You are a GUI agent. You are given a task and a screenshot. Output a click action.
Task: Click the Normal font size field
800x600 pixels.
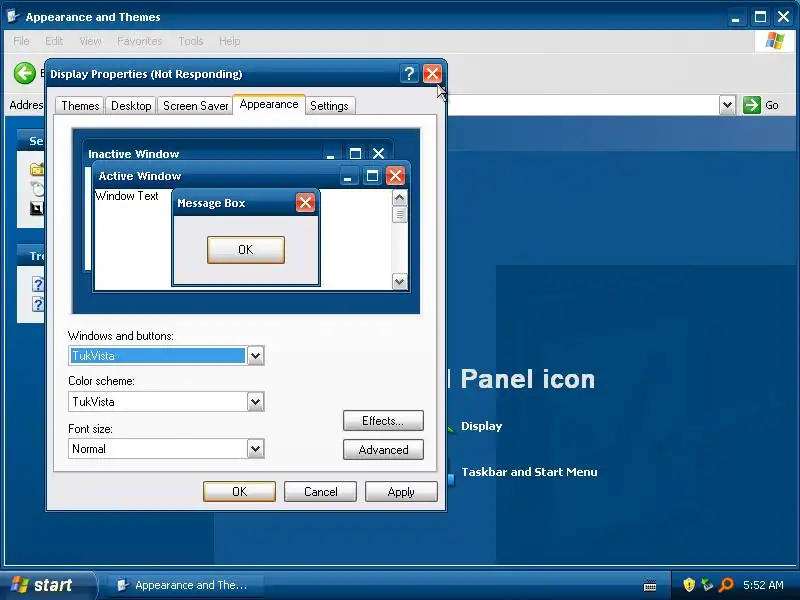pos(158,448)
